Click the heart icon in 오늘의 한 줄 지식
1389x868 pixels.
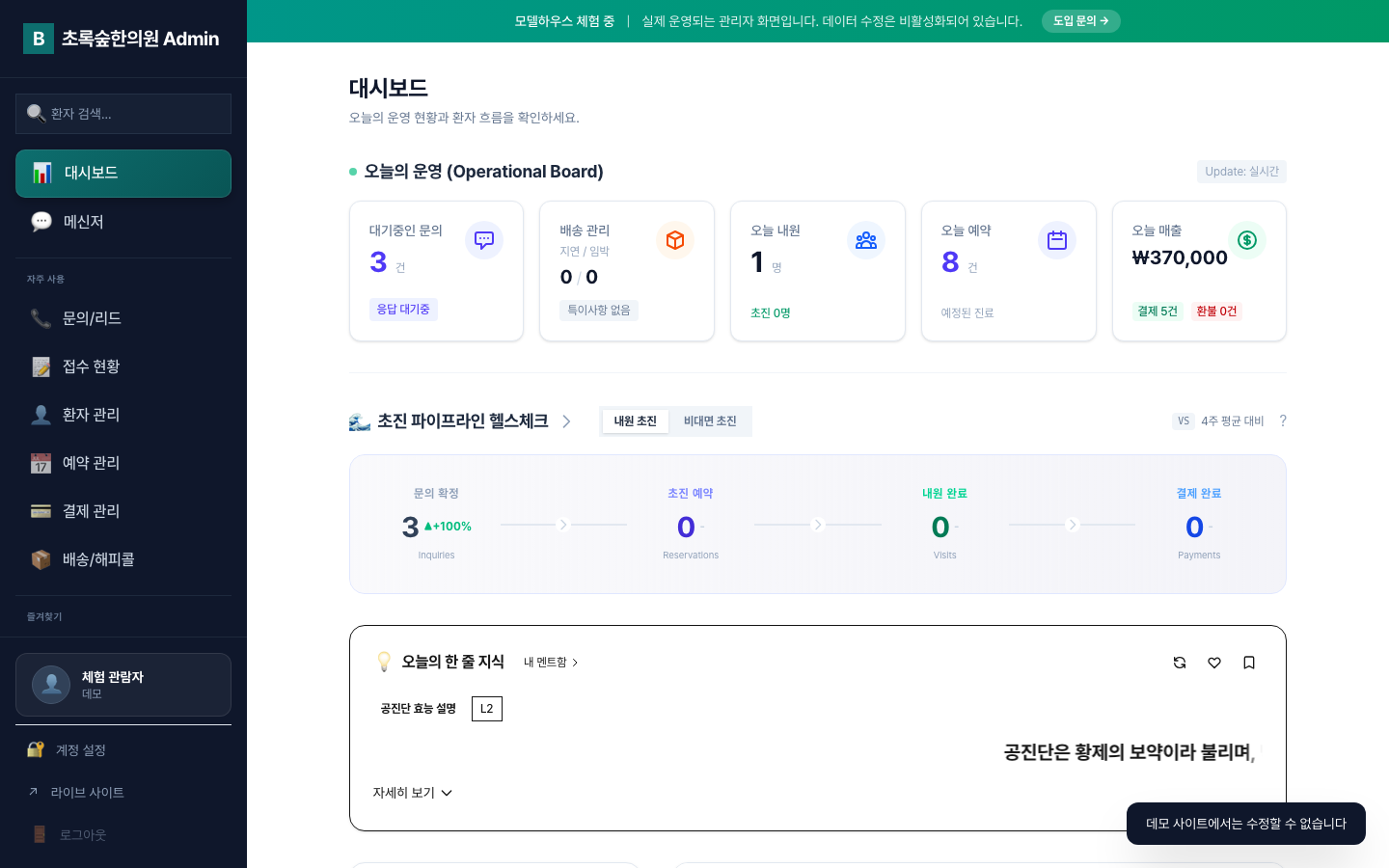(1214, 663)
